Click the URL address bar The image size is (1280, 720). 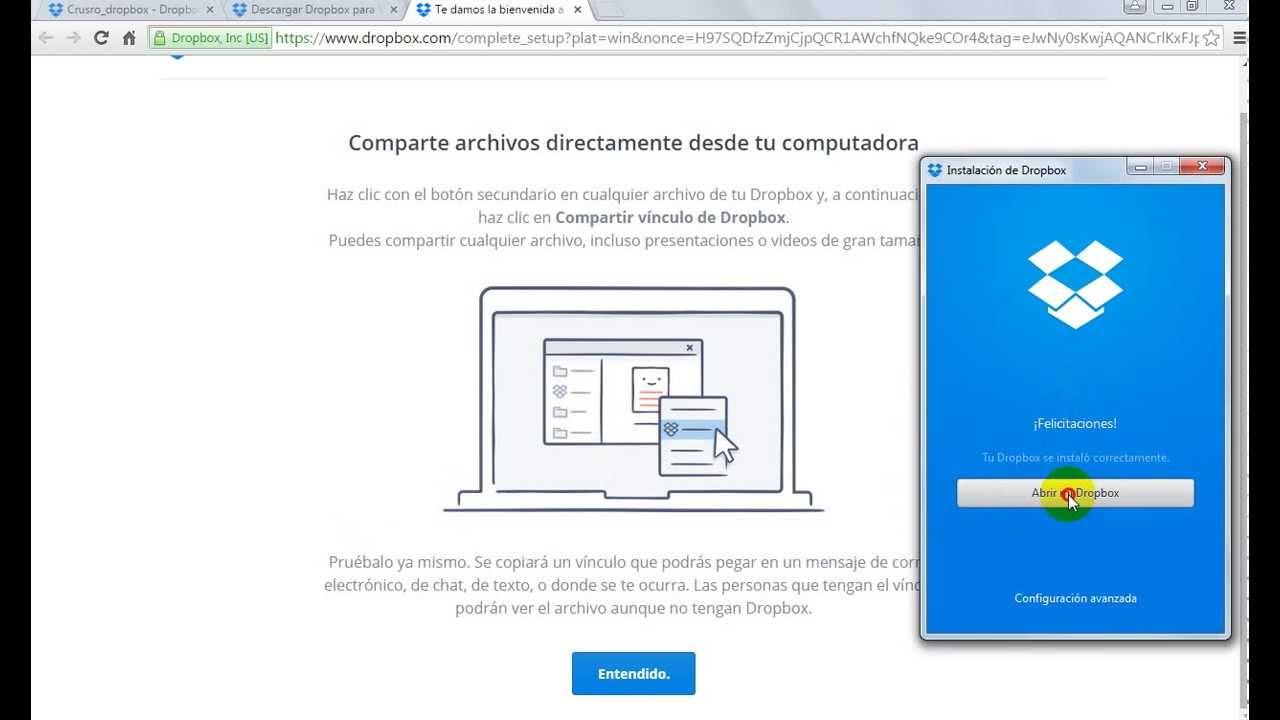pos(736,38)
